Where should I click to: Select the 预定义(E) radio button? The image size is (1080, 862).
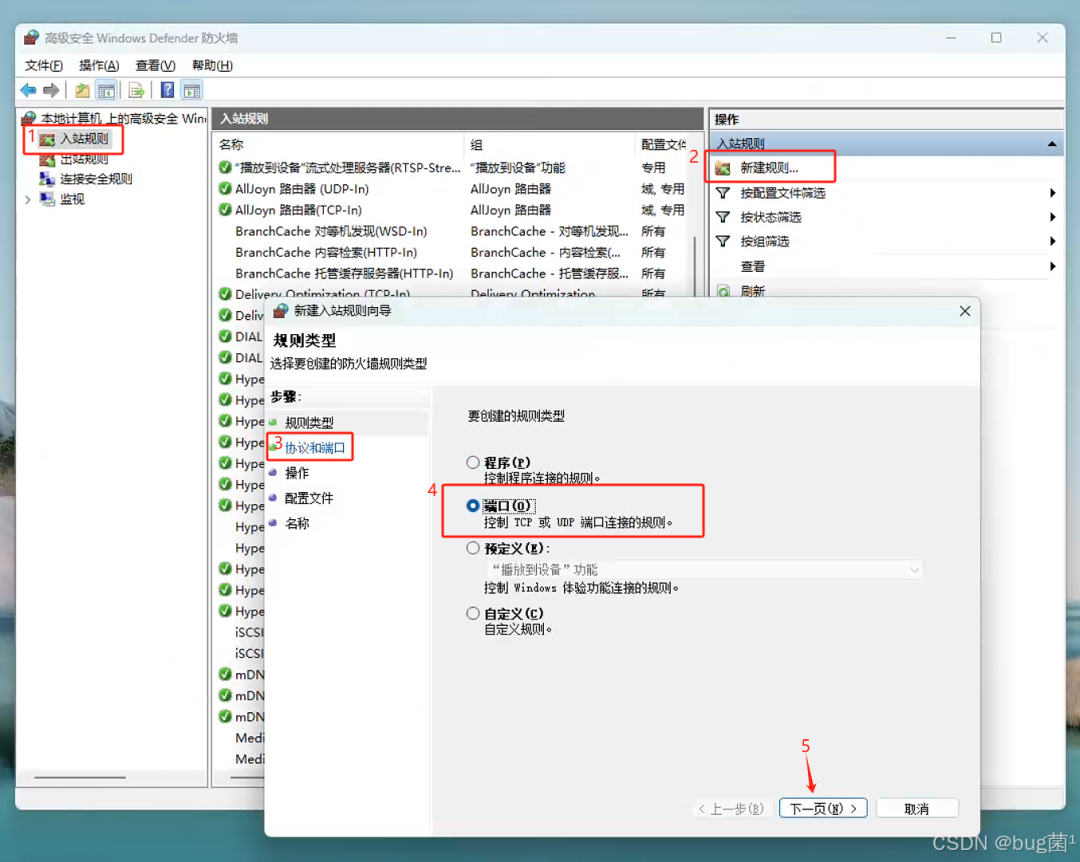(472, 548)
